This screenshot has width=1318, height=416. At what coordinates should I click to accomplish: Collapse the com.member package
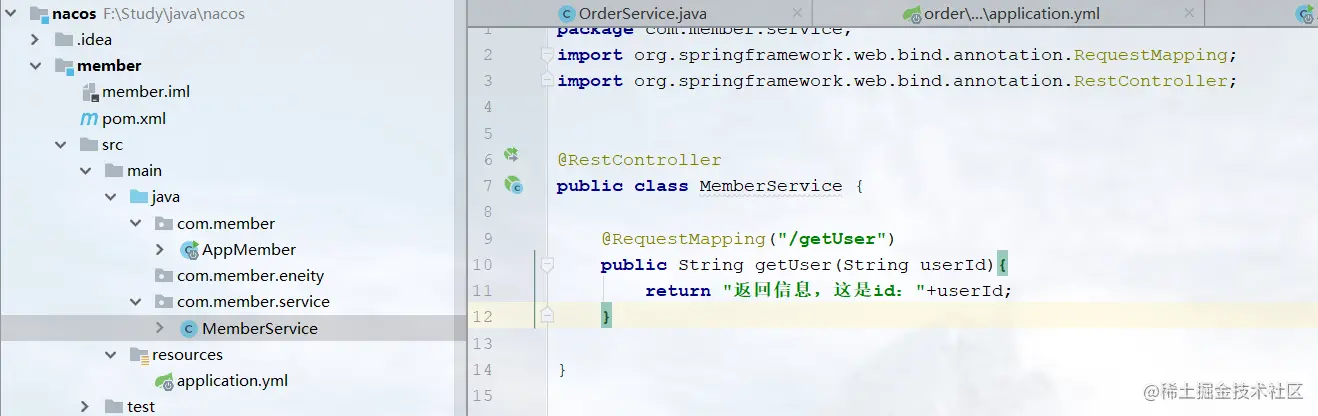coord(135,223)
